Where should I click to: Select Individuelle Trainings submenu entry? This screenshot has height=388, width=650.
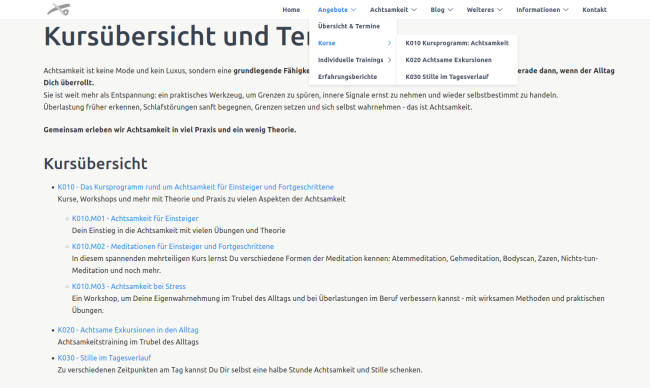350,60
